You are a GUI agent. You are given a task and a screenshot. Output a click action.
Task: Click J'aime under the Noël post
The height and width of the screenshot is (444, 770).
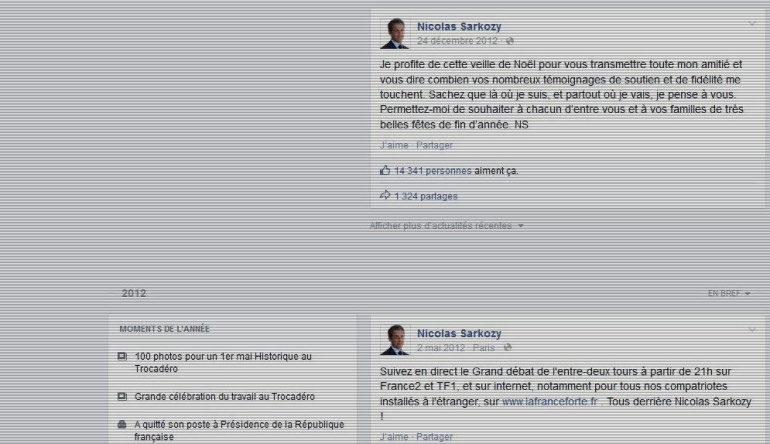pyautogui.click(x=394, y=145)
